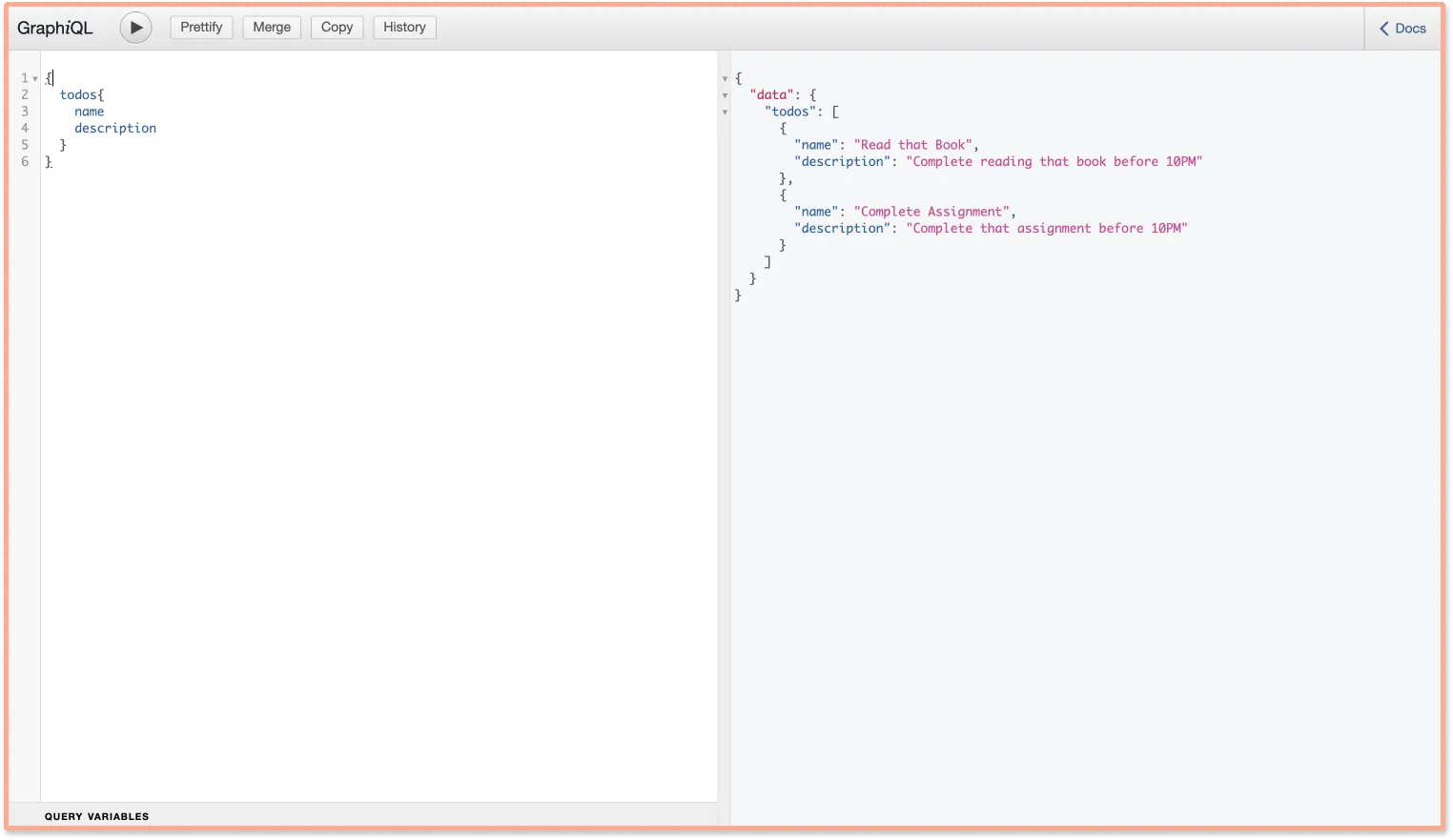Run the query with the Execute play button
This screenshot has height=840, width=1453.
coord(135,28)
